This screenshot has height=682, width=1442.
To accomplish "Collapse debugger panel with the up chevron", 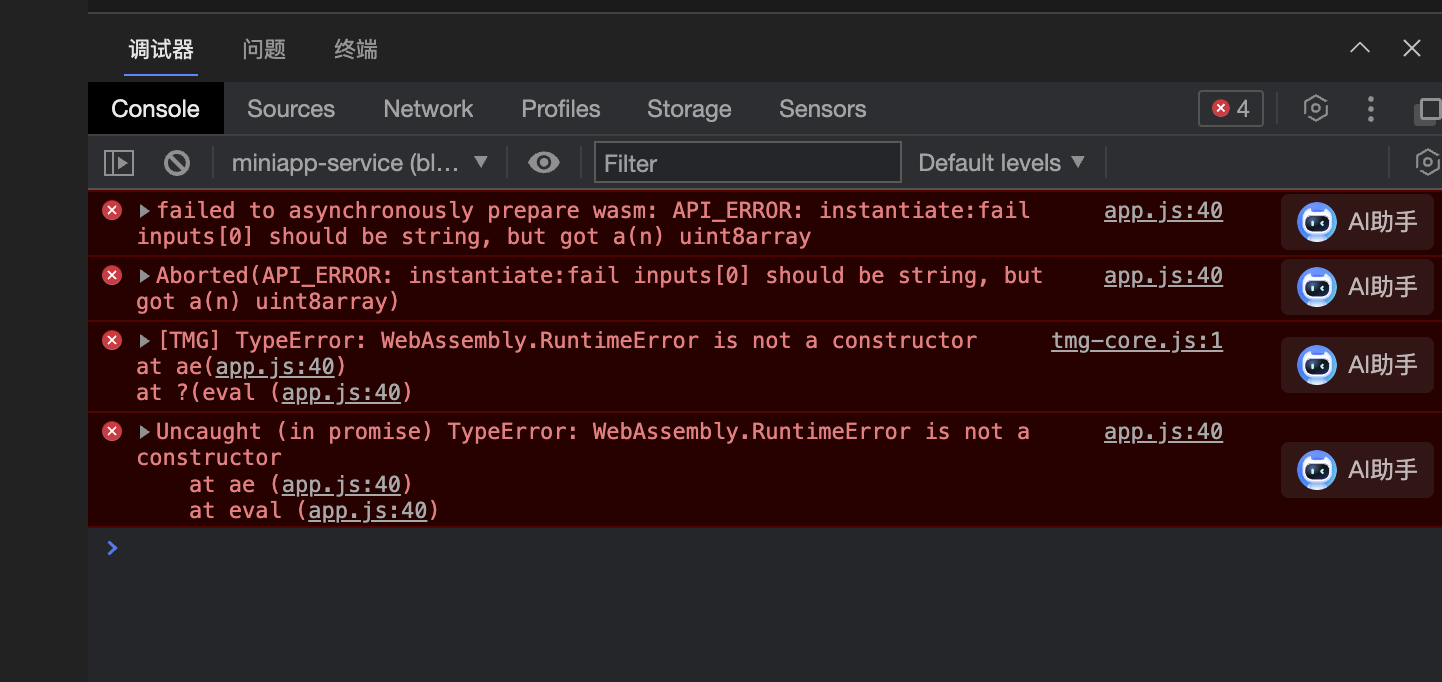I will click(x=1360, y=48).
